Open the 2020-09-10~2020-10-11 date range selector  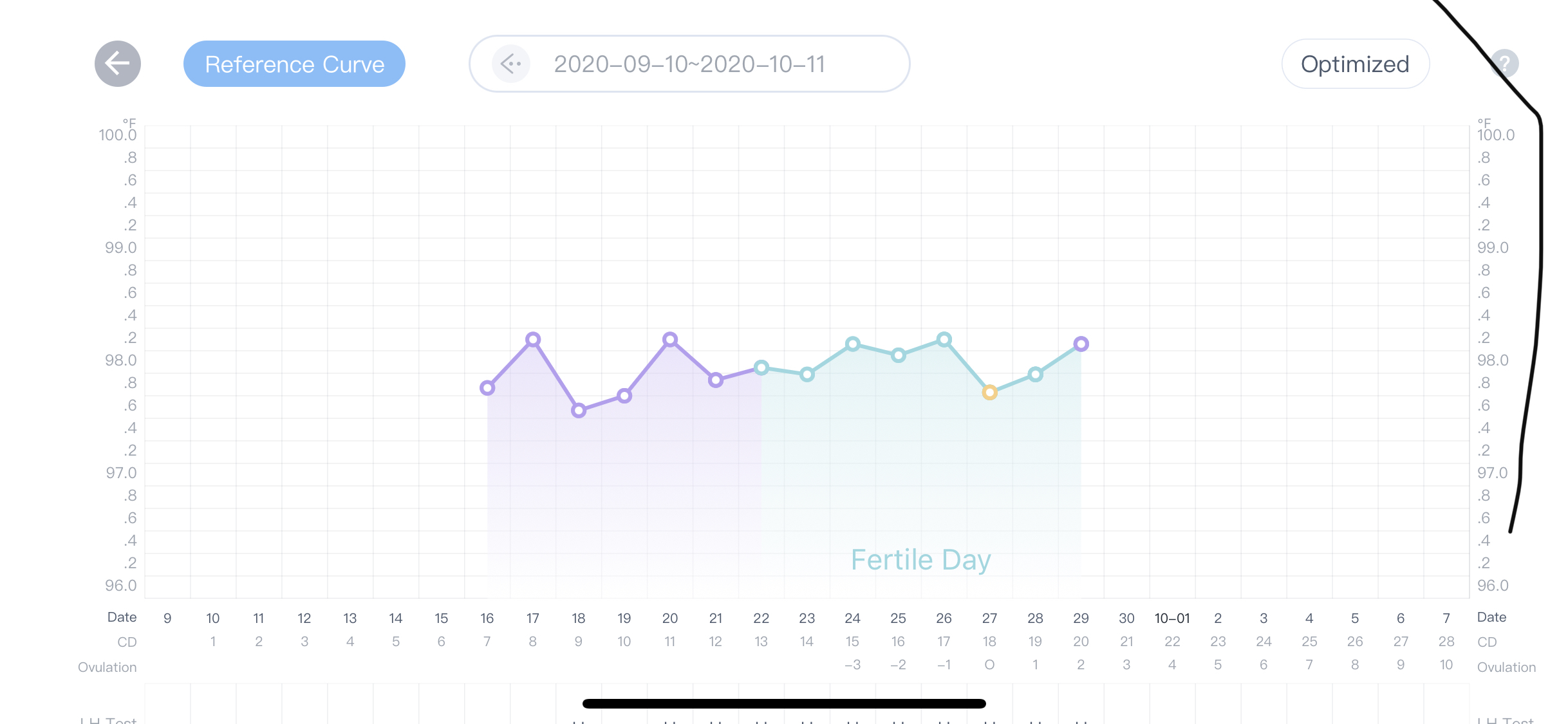tap(689, 64)
